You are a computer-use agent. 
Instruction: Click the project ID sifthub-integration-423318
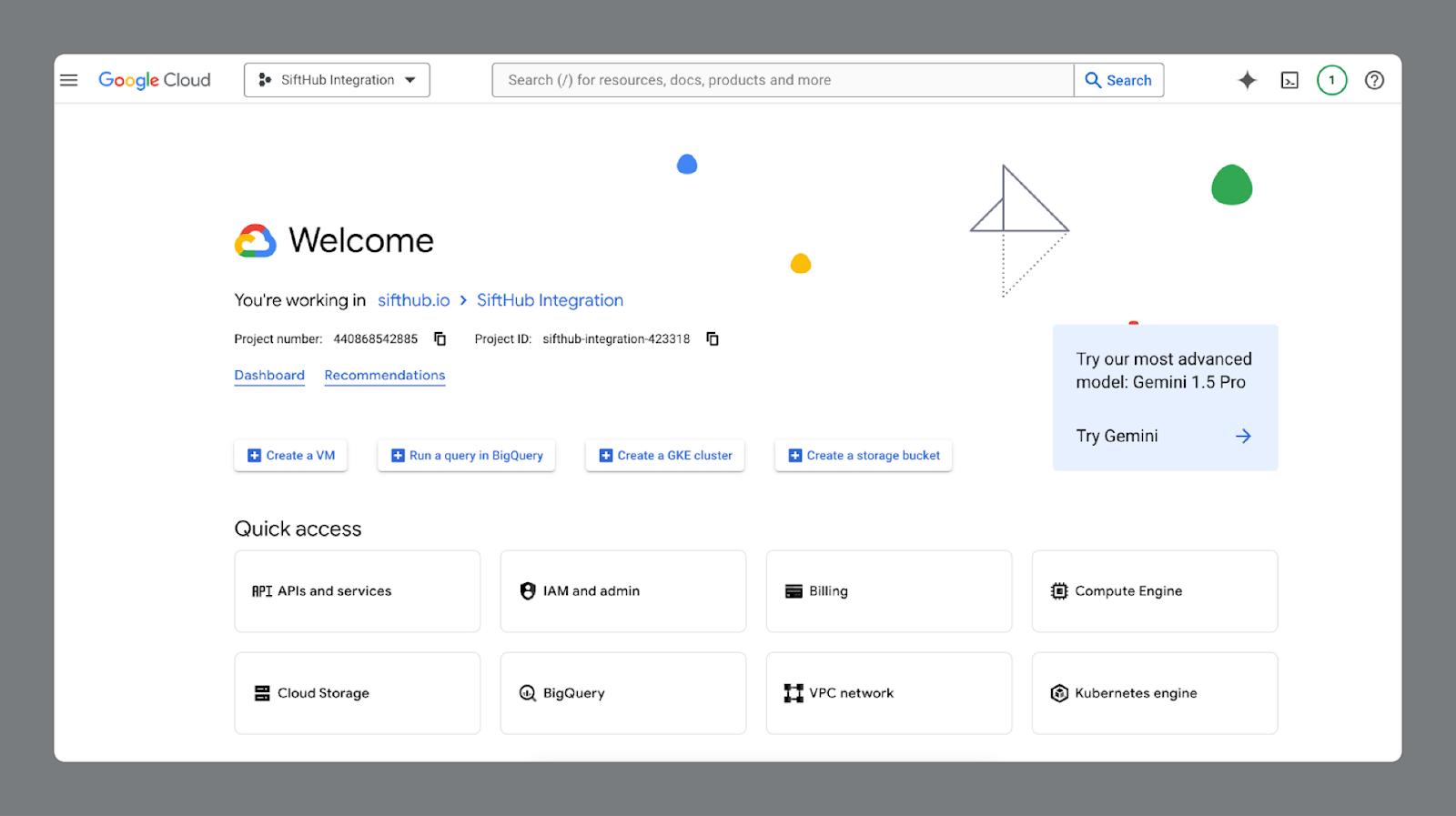616,339
